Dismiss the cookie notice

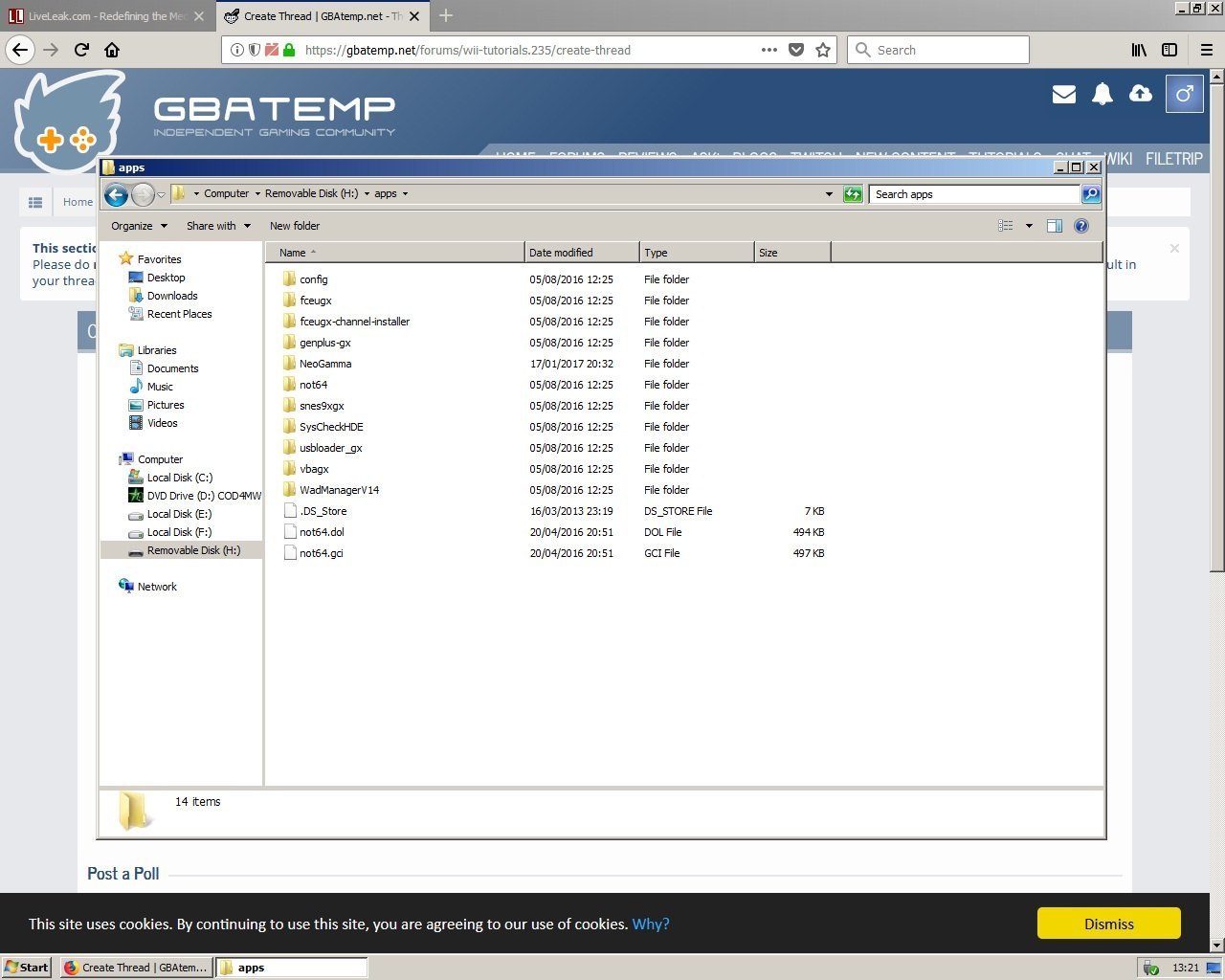click(1109, 924)
